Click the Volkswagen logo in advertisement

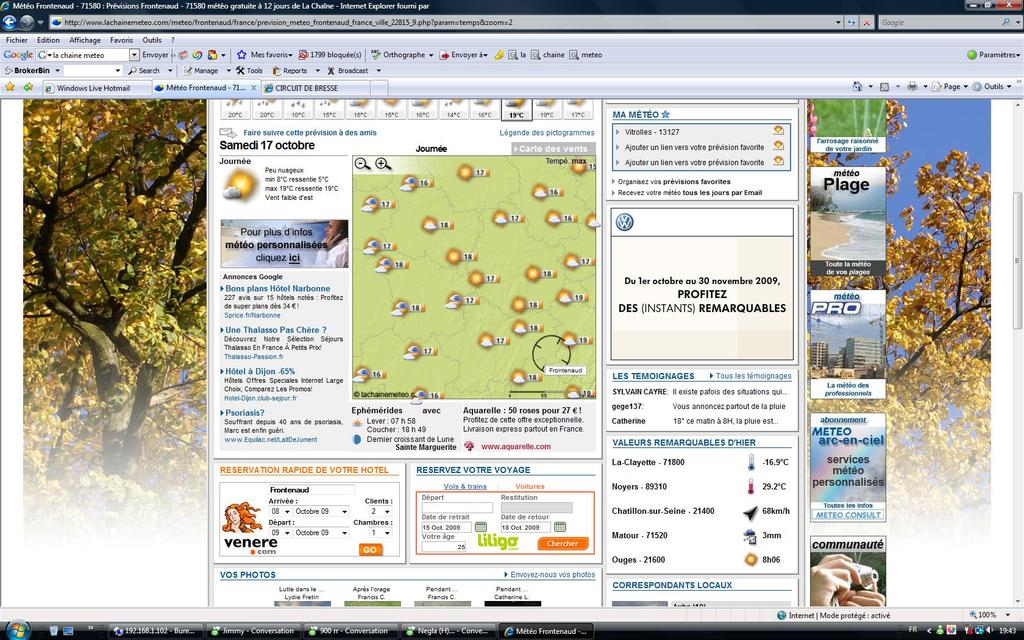625,223
